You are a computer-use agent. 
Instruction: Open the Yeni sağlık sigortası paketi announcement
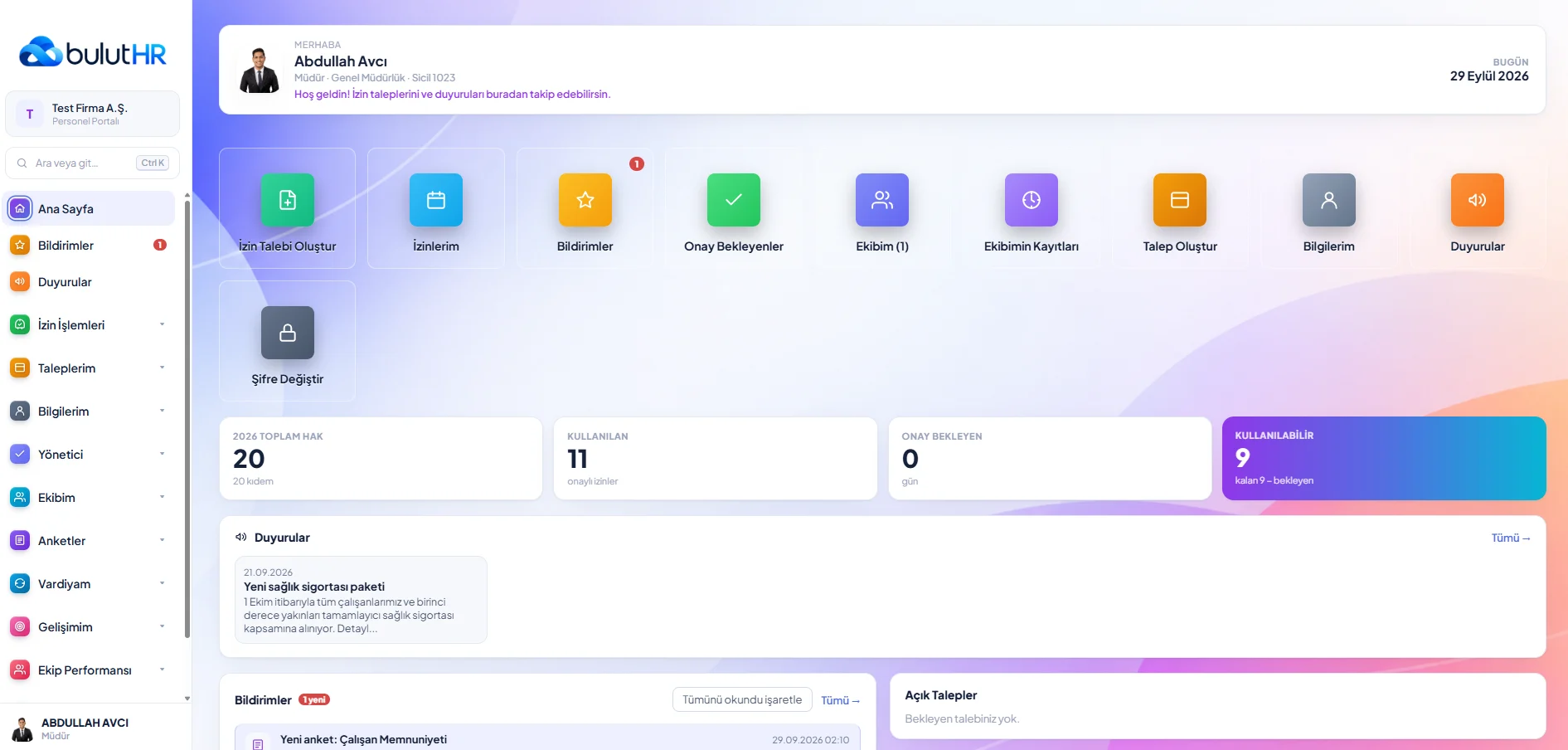361,600
